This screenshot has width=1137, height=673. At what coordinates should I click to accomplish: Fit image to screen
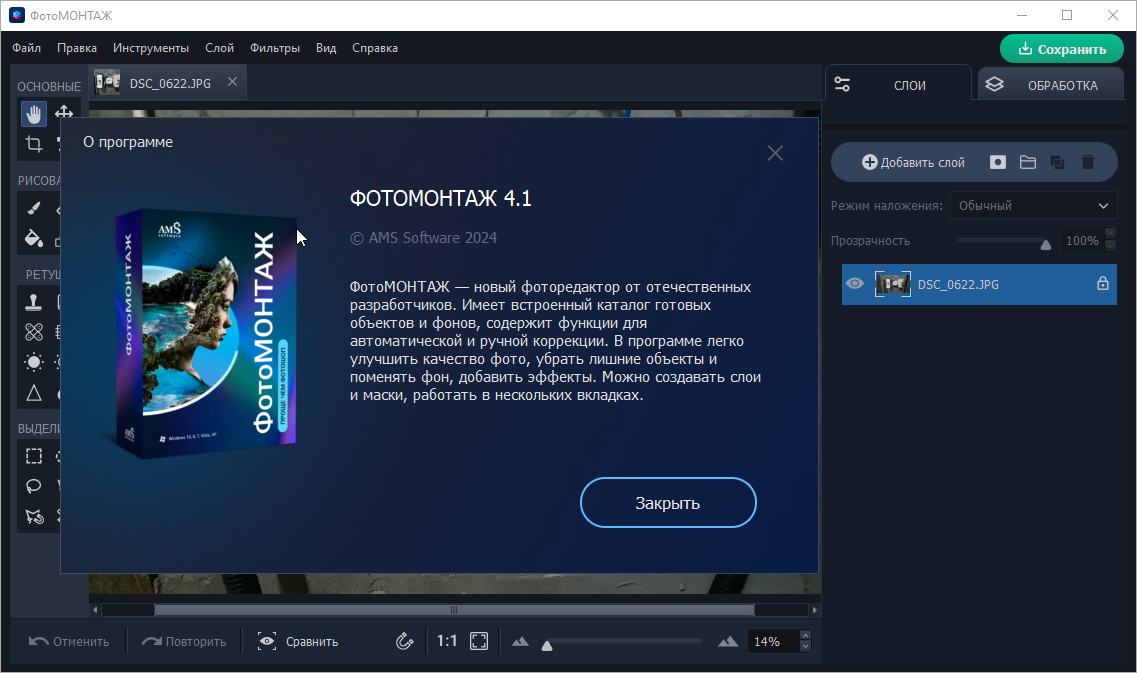[x=479, y=641]
